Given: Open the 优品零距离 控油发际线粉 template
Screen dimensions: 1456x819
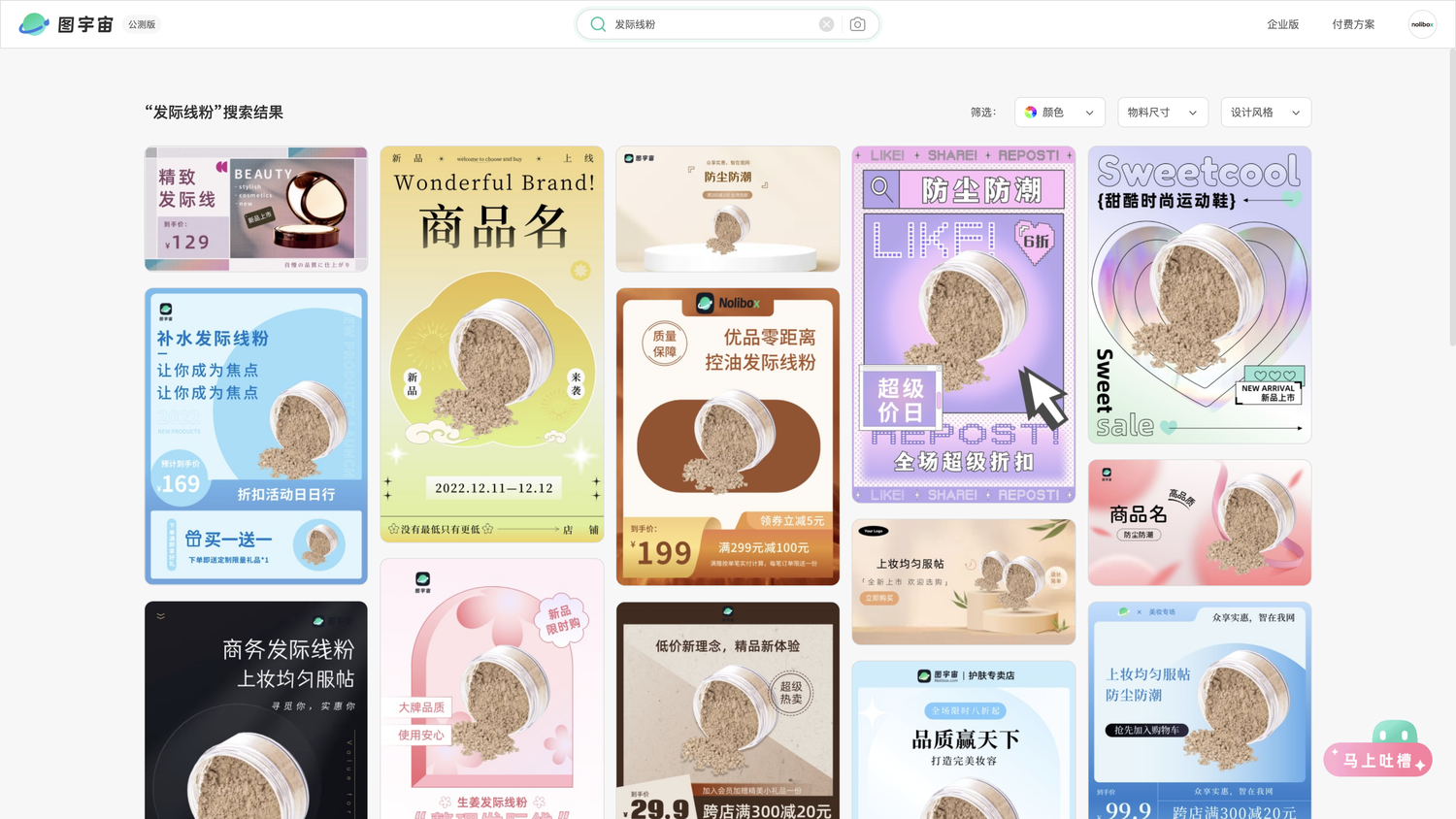Looking at the screenshot, I should 728,437.
